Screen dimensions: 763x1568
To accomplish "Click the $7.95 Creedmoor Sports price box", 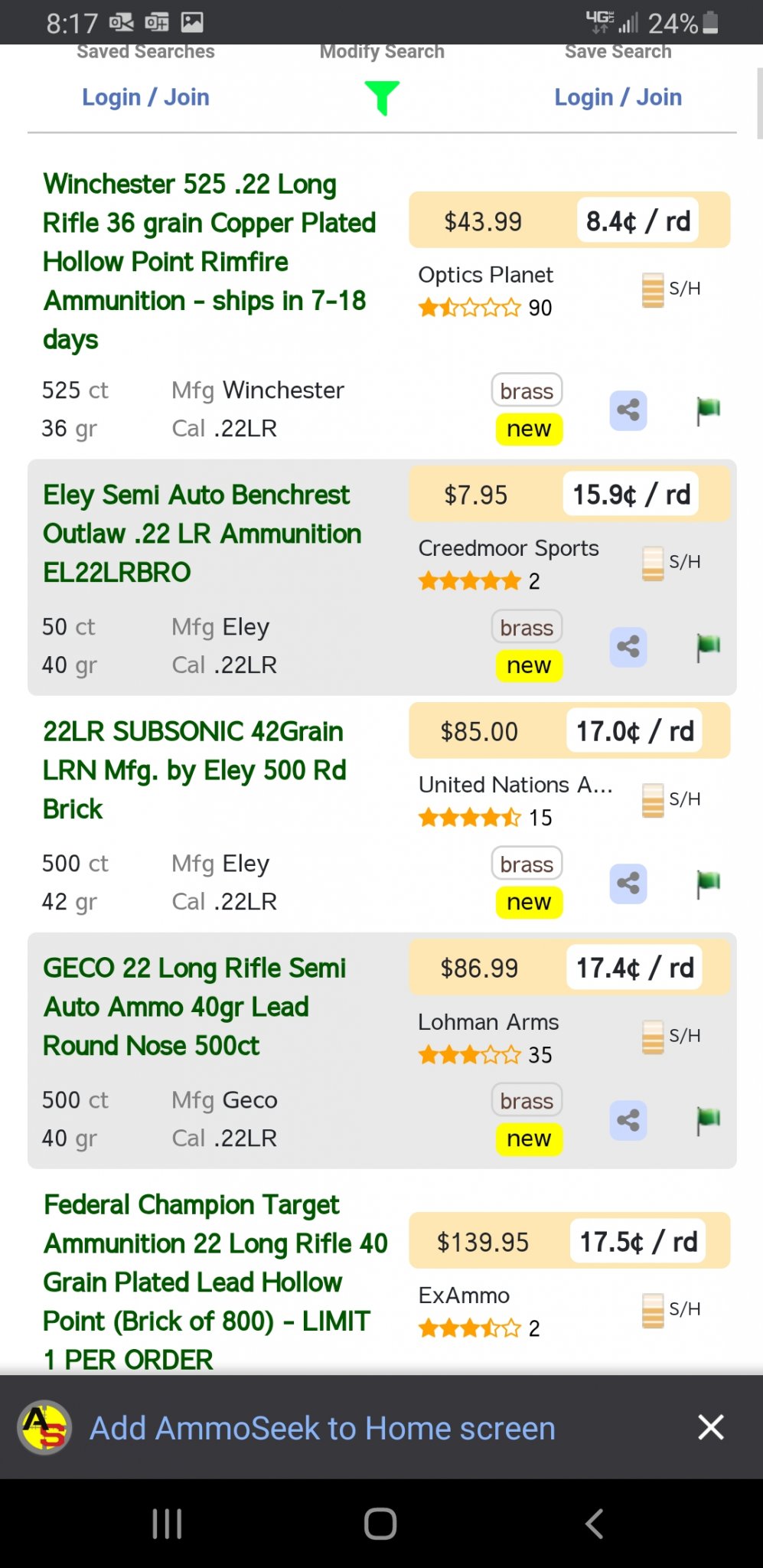I will tap(569, 494).
